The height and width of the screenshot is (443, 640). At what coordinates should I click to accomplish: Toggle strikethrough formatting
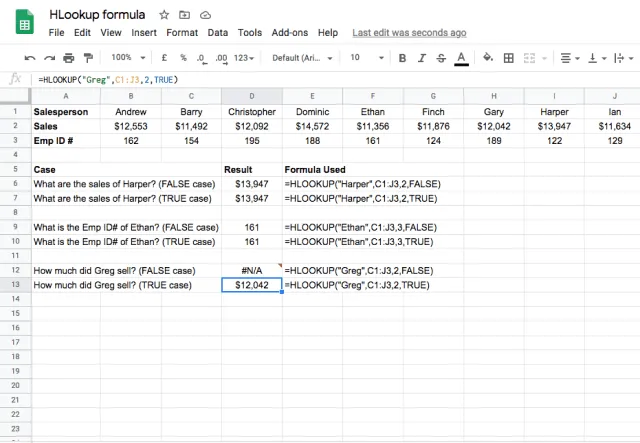(441, 58)
